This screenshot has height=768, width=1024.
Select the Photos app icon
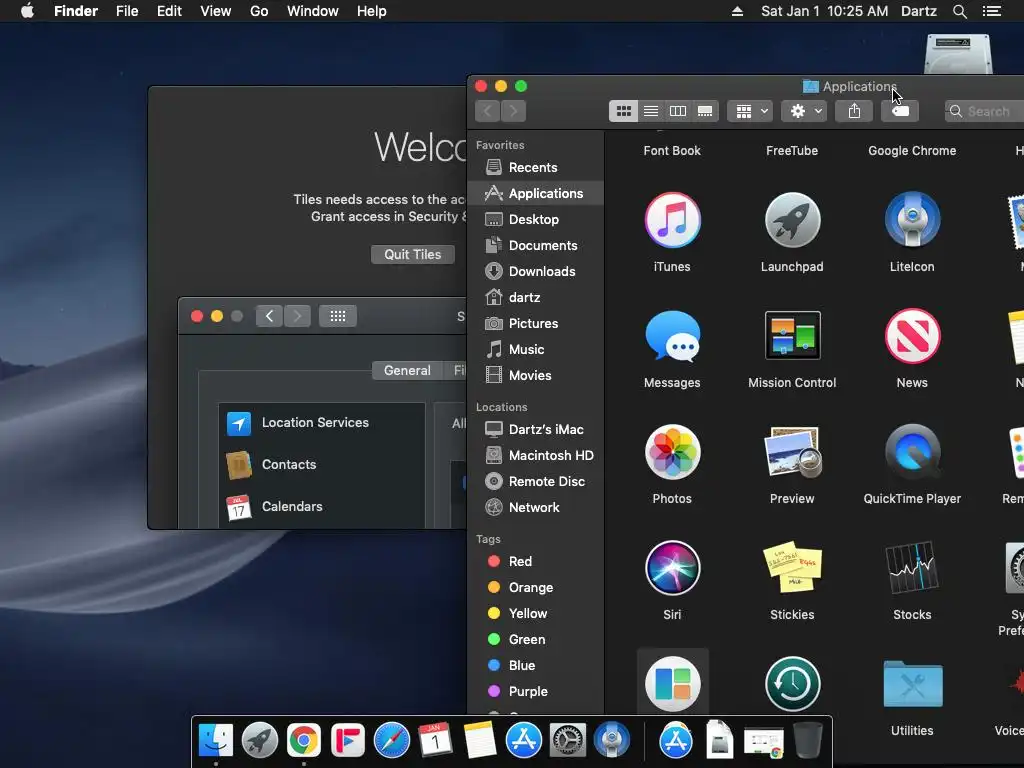point(672,452)
